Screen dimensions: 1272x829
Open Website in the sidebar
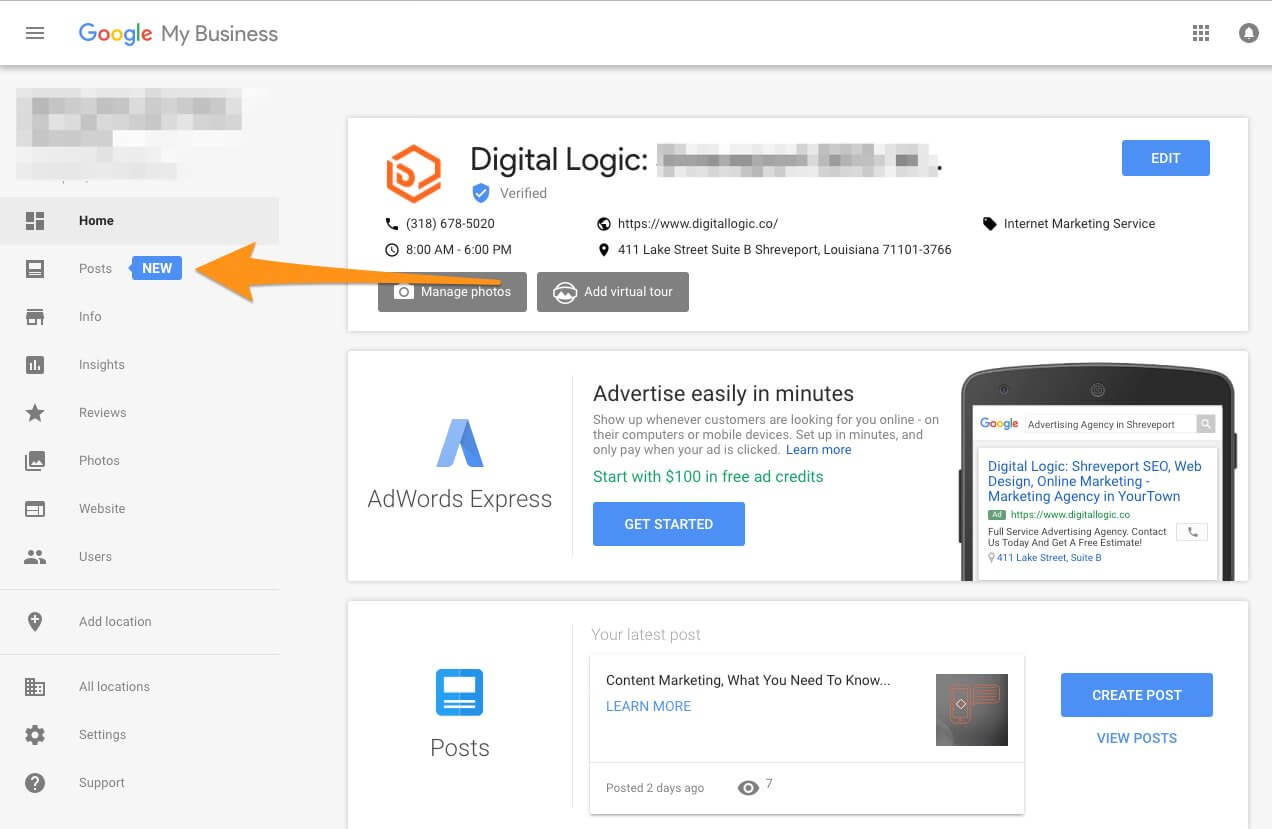coord(139,509)
